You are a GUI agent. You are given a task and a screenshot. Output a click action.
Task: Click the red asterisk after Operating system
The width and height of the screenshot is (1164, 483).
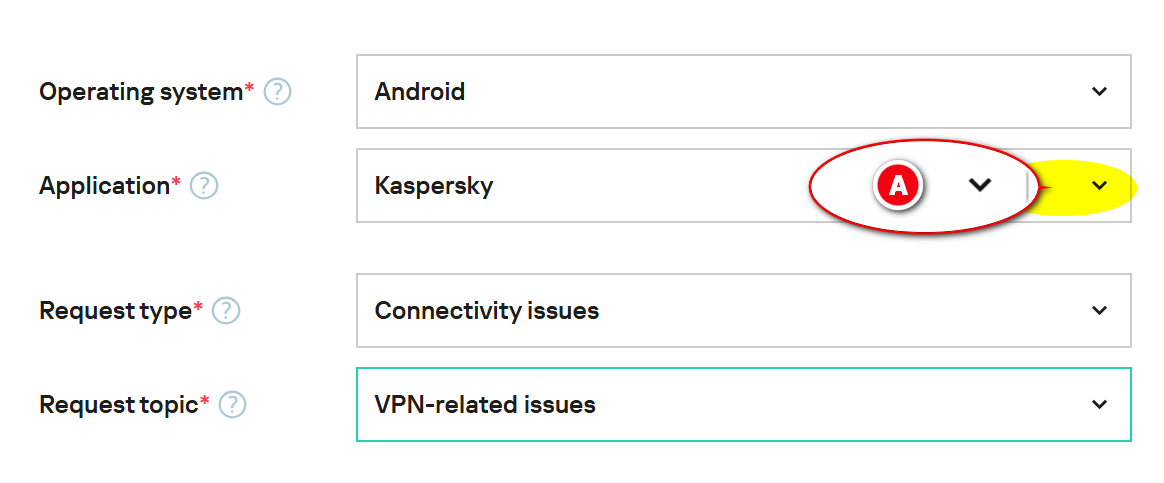[249, 91]
